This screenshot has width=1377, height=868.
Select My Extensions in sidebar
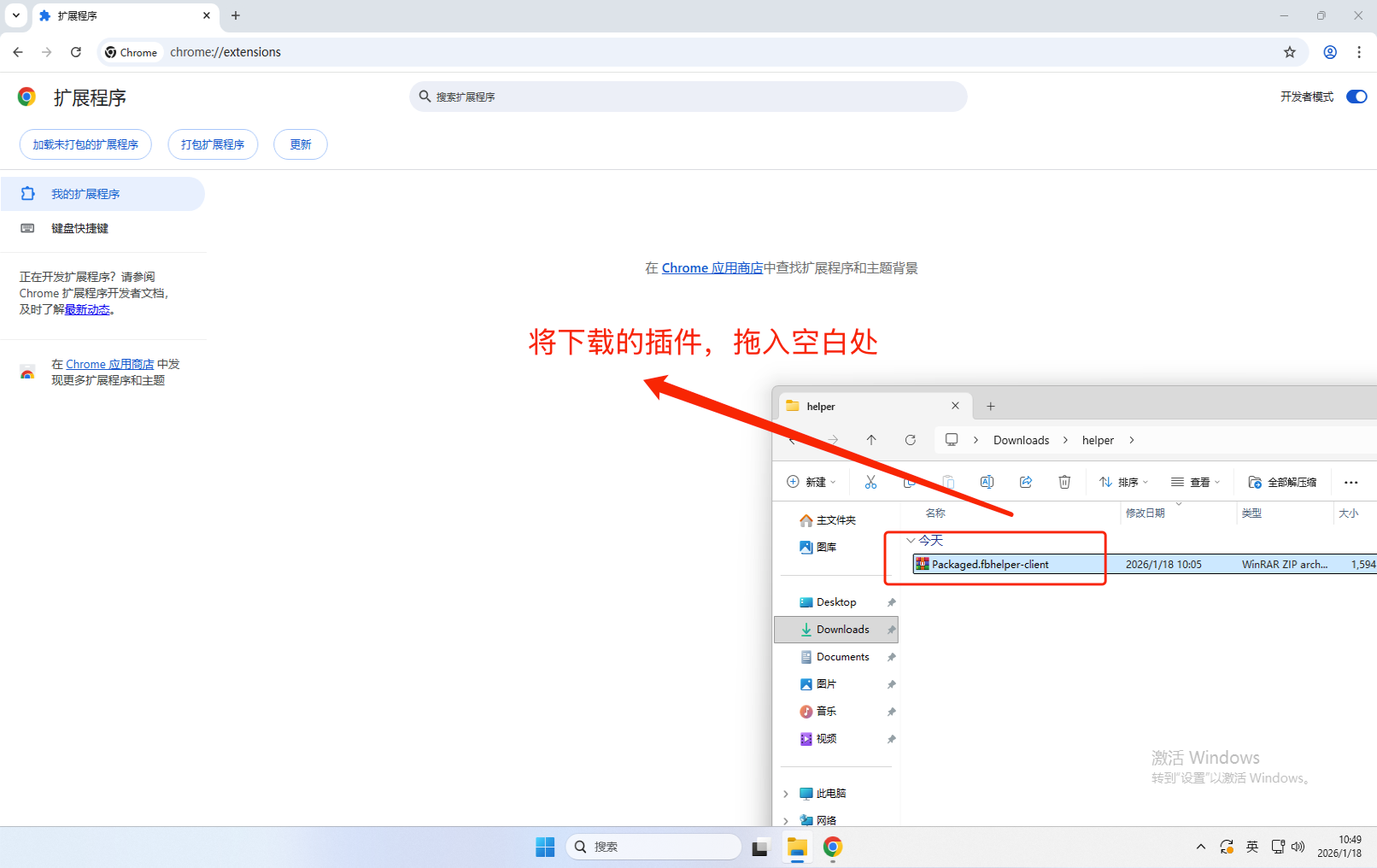(x=85, y=194)
